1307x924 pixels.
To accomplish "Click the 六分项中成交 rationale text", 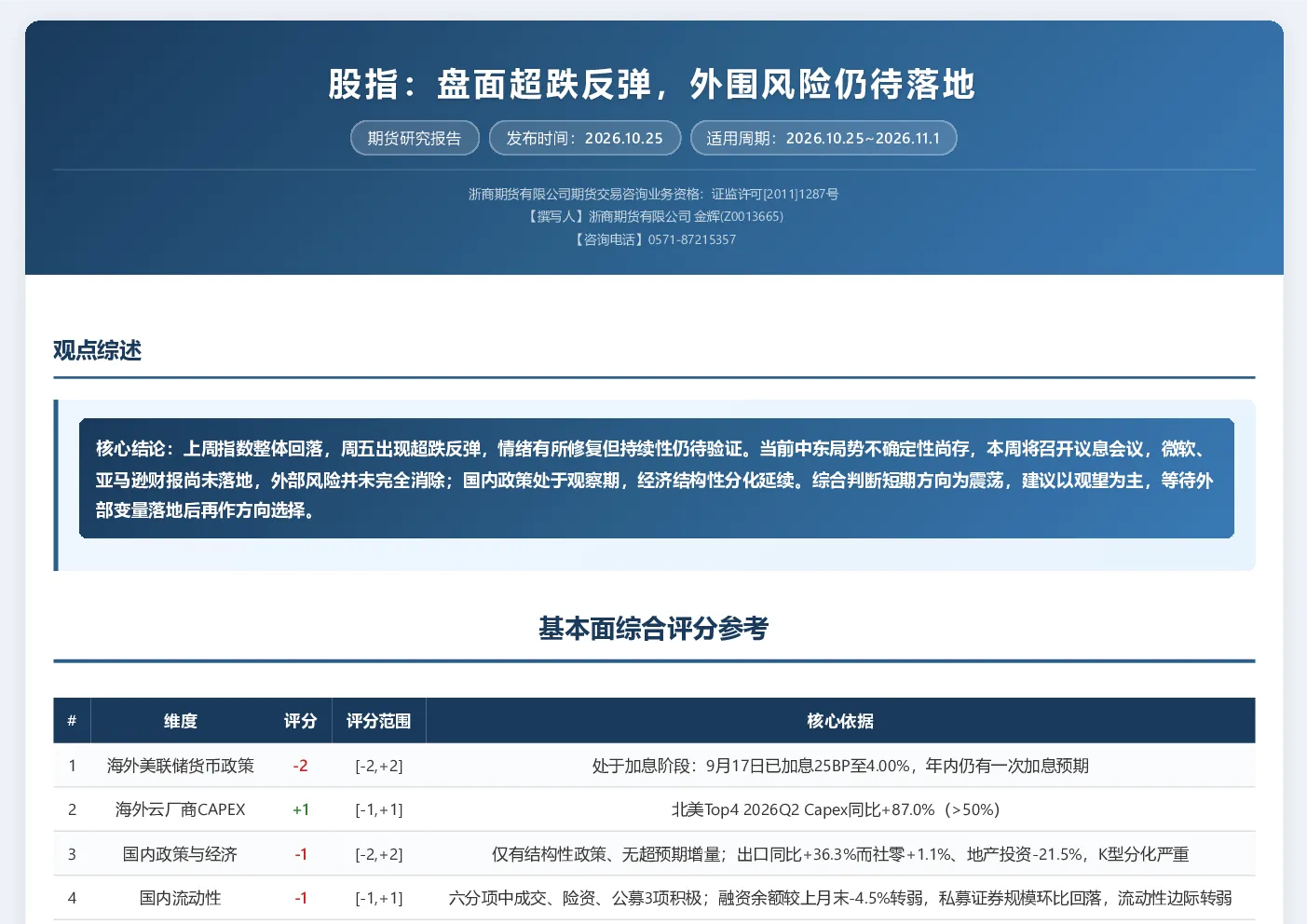I will click(x=840, y=898).
